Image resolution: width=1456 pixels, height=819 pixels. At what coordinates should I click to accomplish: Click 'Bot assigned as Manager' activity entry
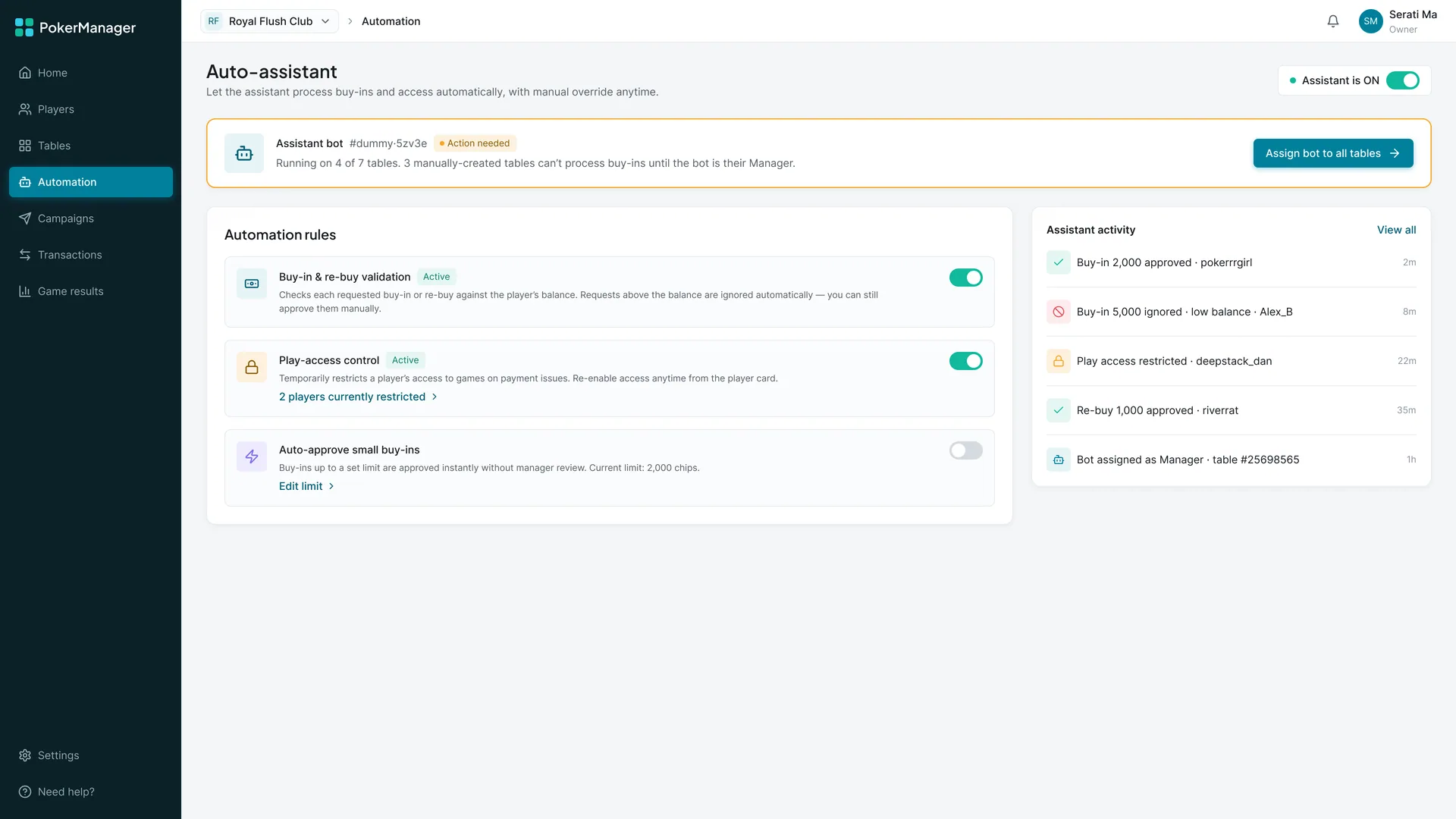click(x=1232, y=460)
